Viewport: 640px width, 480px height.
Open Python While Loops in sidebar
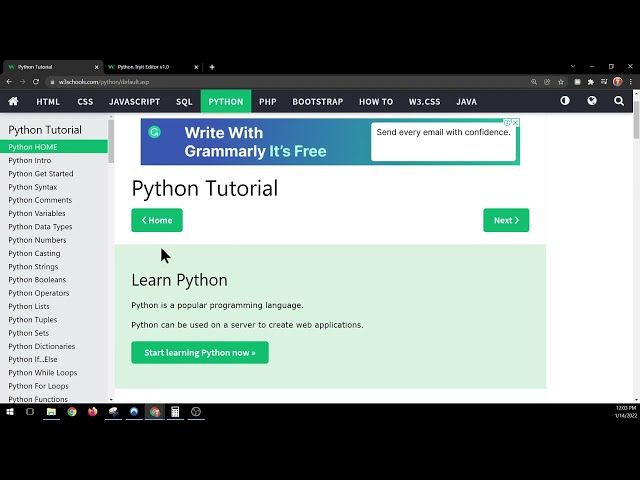(42, 373)
